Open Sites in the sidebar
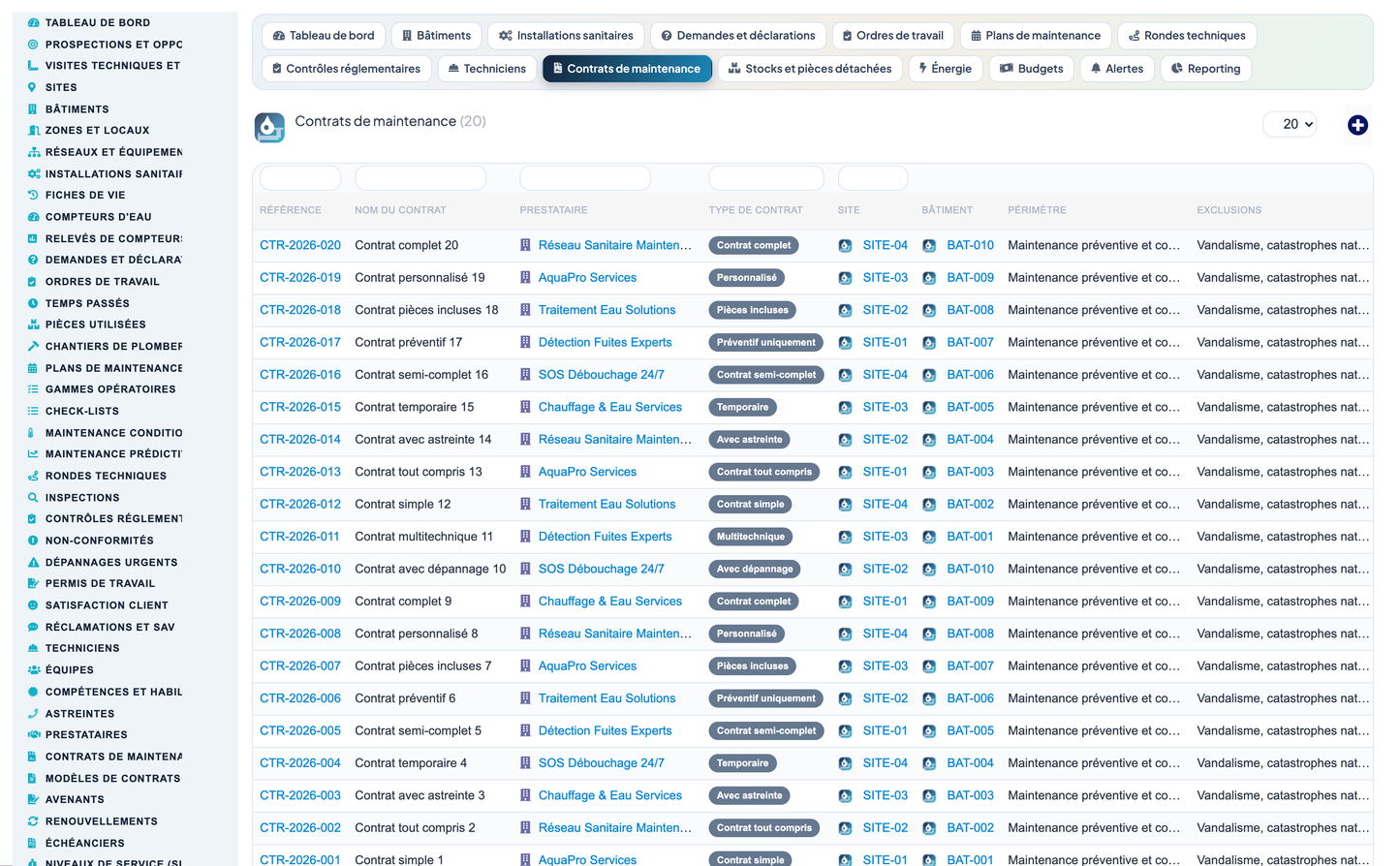Screen dimensions: 1400x866 tap(61, 87)
